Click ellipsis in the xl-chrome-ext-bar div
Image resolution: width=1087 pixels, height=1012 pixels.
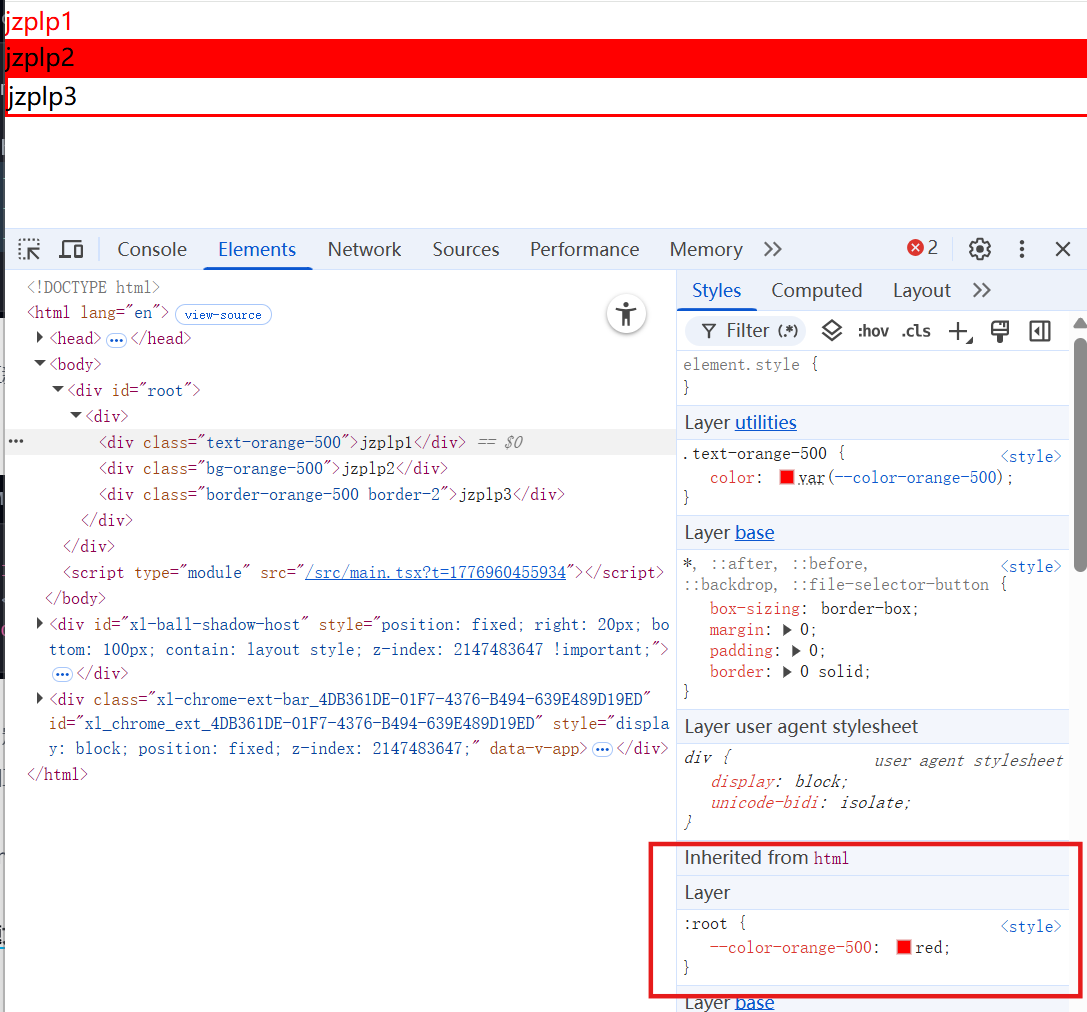(602, 749)
